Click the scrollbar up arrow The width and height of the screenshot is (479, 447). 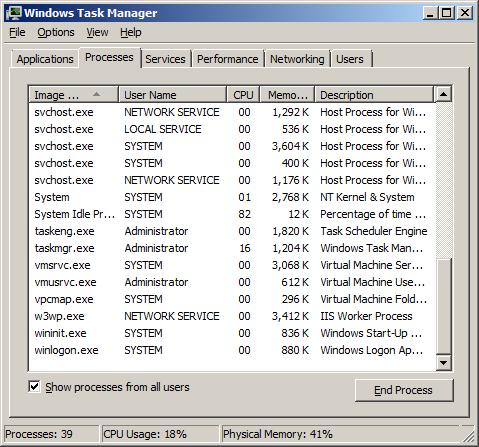click(443, 94)
